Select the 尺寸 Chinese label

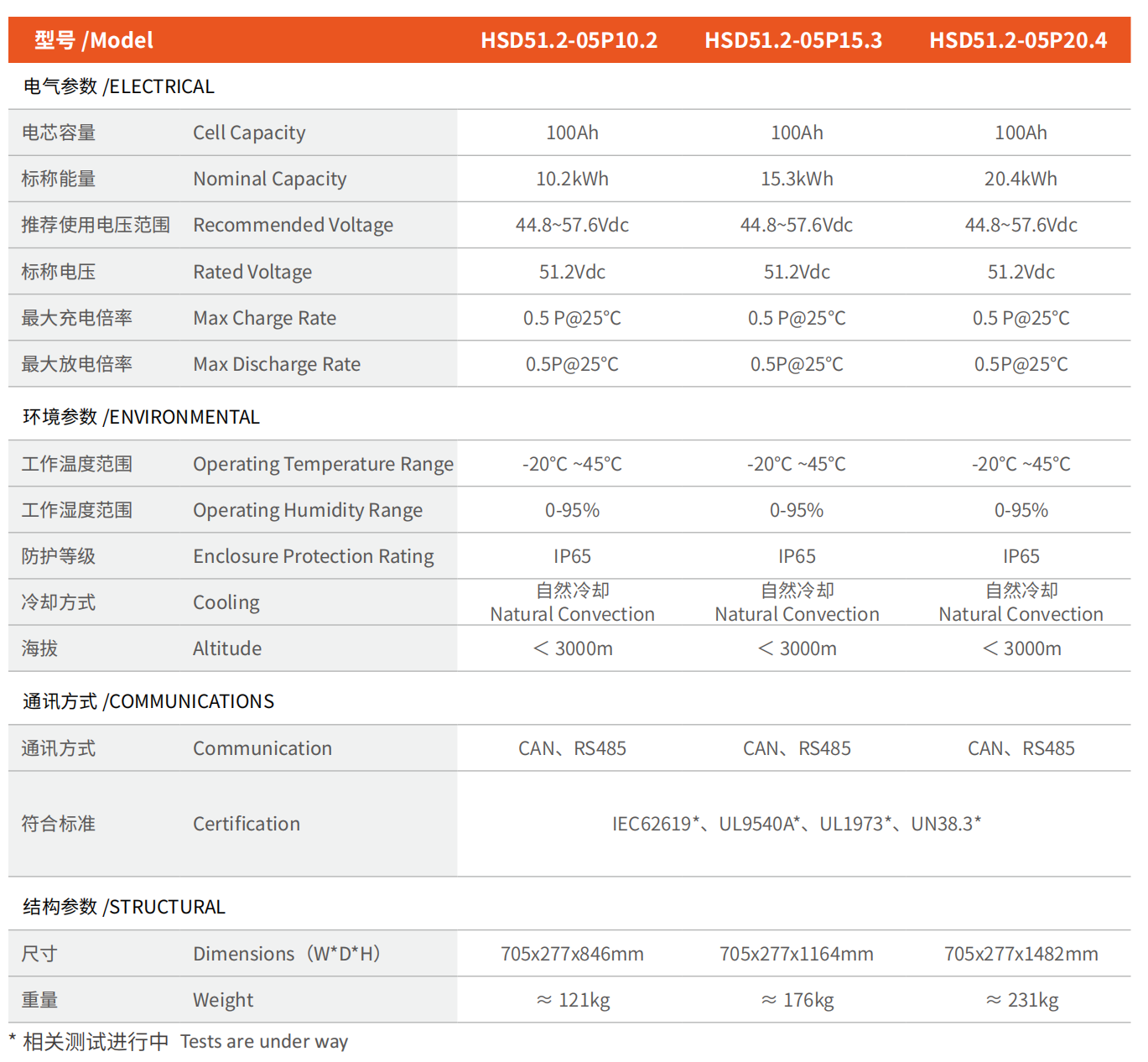tap(40, 954)
